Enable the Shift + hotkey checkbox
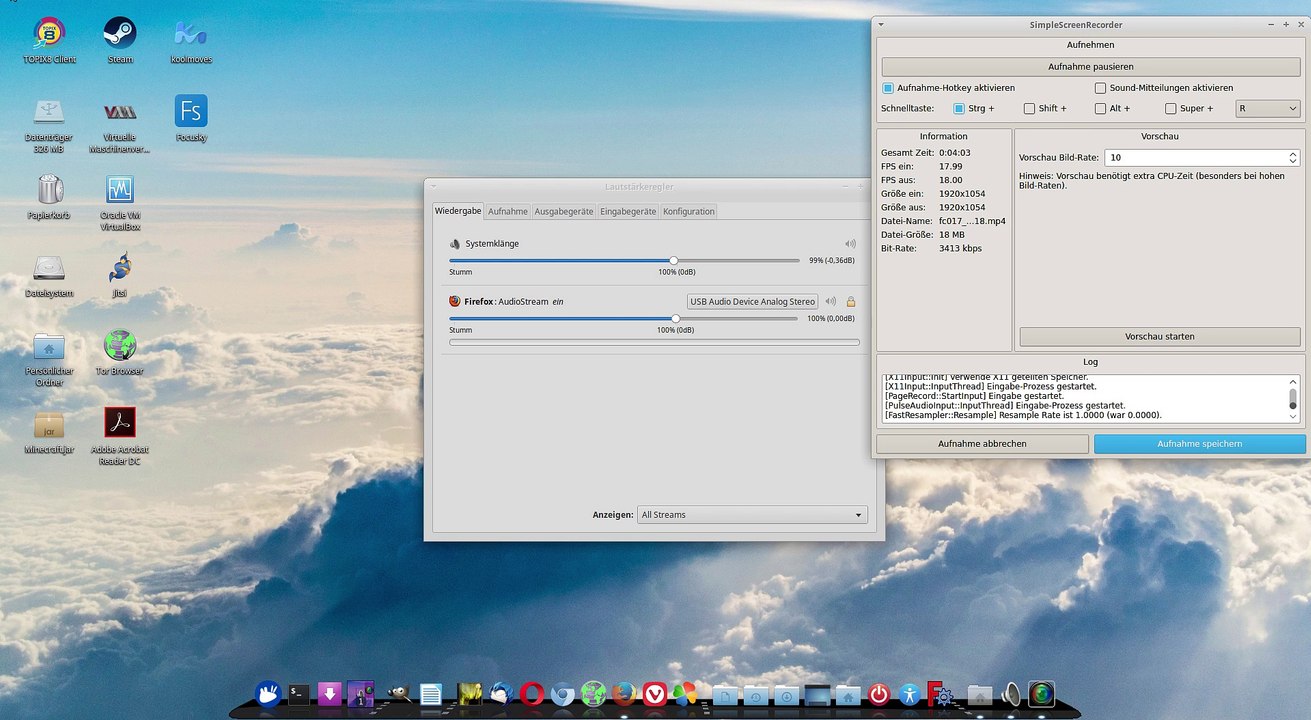The image size is (1311, 720). point(1029,108)
